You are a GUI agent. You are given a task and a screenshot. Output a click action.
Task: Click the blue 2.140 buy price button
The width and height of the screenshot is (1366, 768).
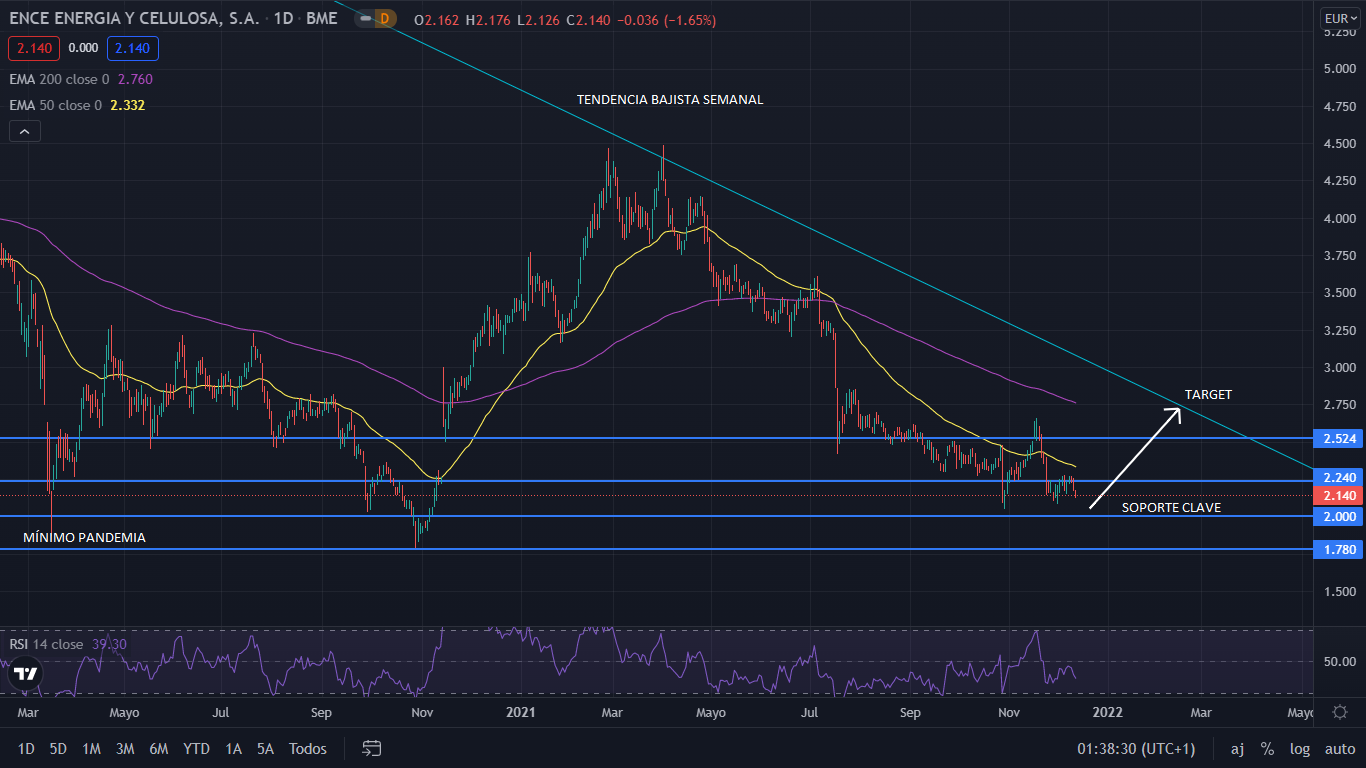[x=133, y=48]
